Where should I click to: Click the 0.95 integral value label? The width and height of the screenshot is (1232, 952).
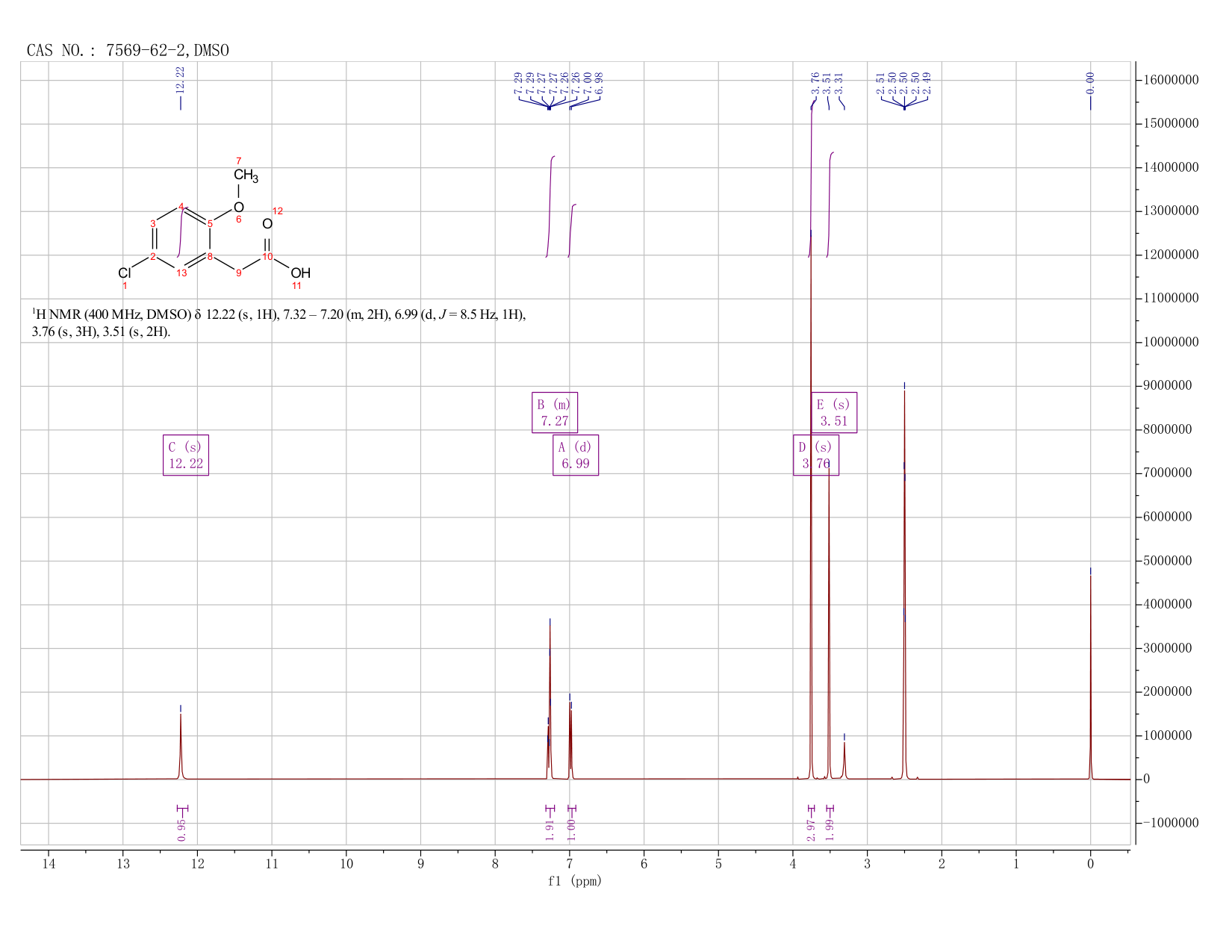[182, 829]
